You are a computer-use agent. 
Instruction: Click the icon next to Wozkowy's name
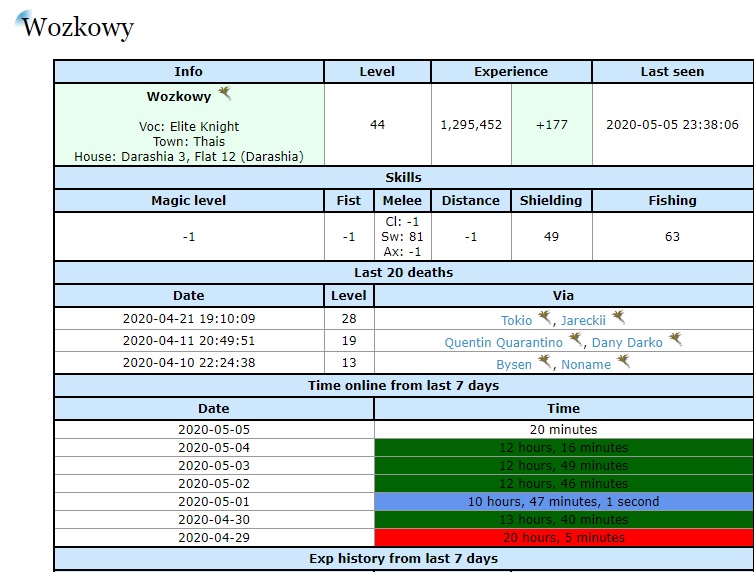(x=225, y=94)
